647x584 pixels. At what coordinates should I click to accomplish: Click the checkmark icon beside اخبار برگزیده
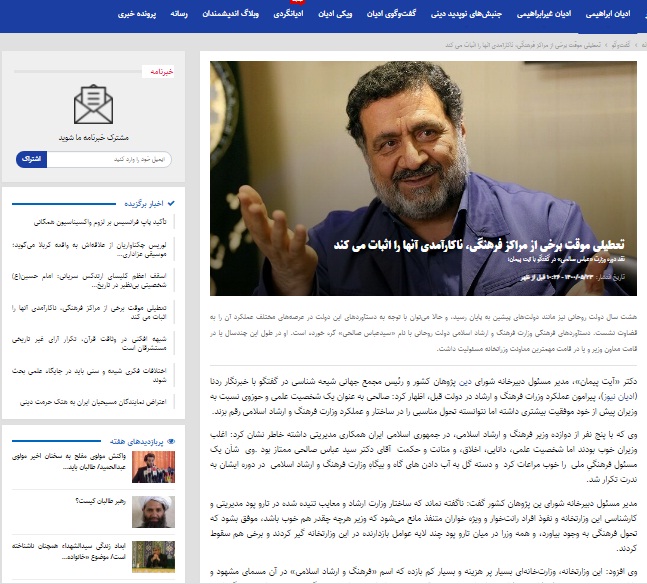[x=170, y=202]
